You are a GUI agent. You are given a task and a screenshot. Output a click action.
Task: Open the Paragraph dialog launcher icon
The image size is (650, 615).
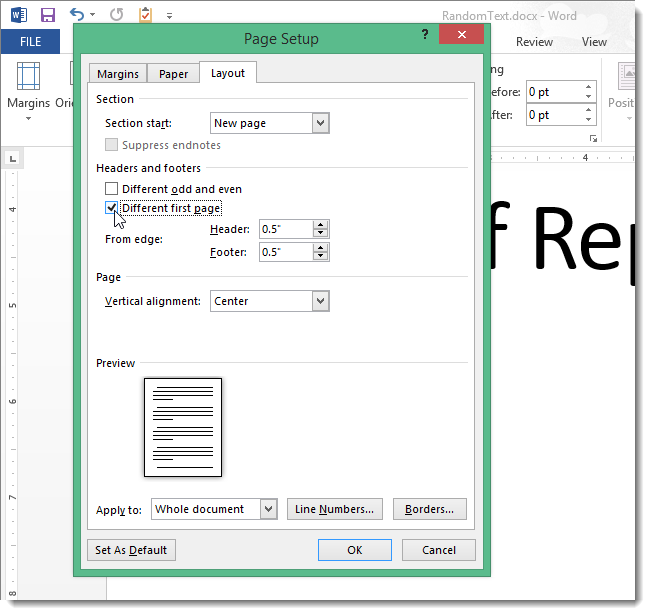pyautogui.click(x=594, y=138)
